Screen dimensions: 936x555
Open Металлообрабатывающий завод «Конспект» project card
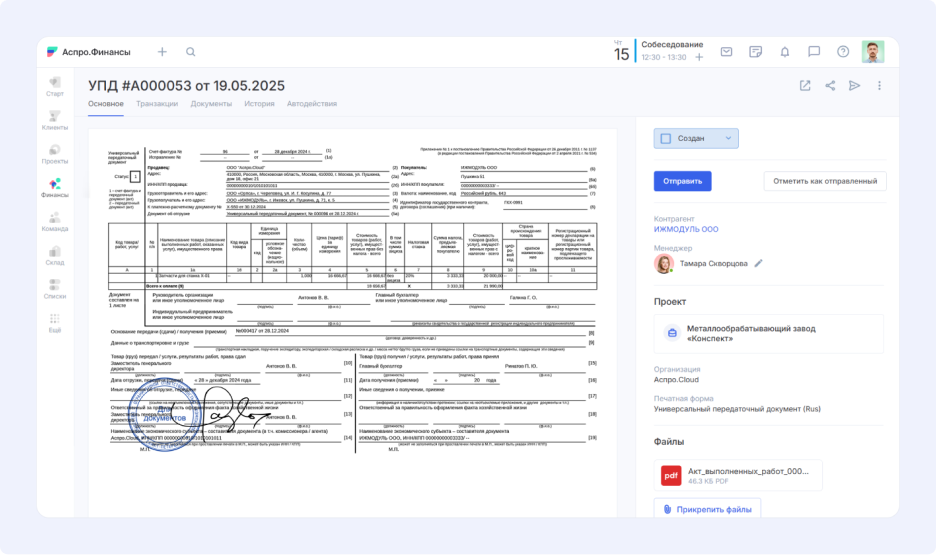coord(768,334)
